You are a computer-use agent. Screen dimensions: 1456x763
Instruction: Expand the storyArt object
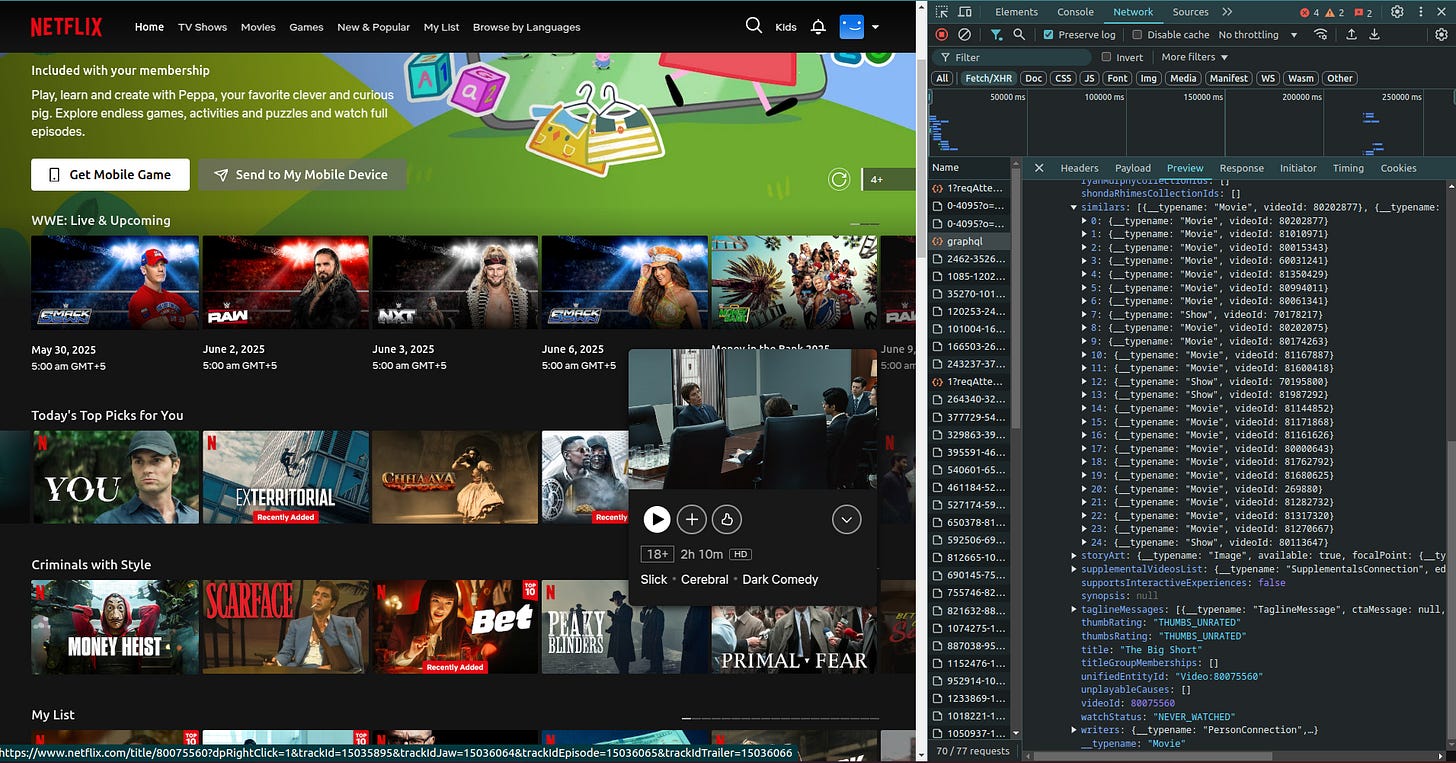point(1075,555)
